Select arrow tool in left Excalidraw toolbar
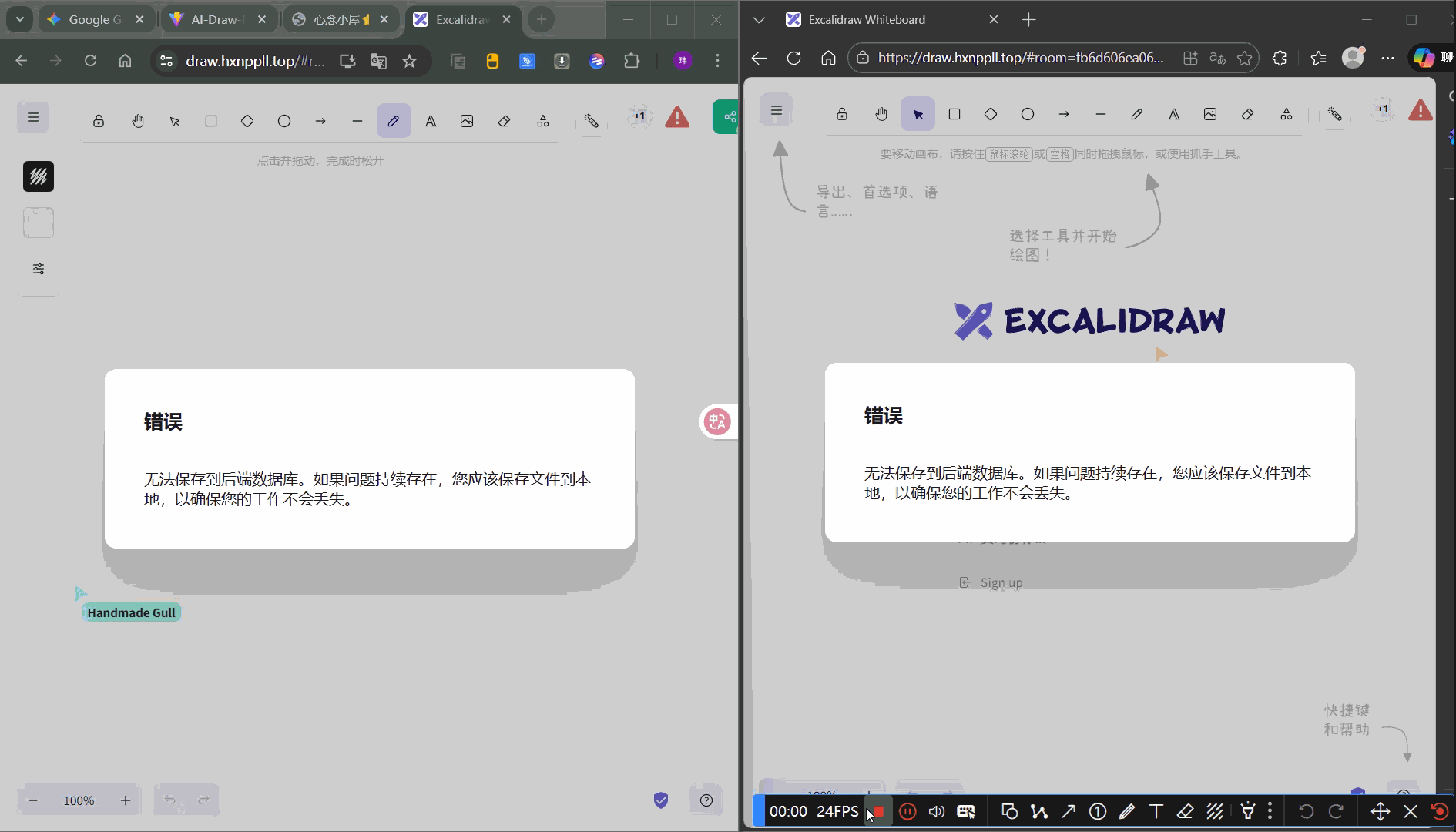This screenshot has height=832, width=1456. point(320,121)
